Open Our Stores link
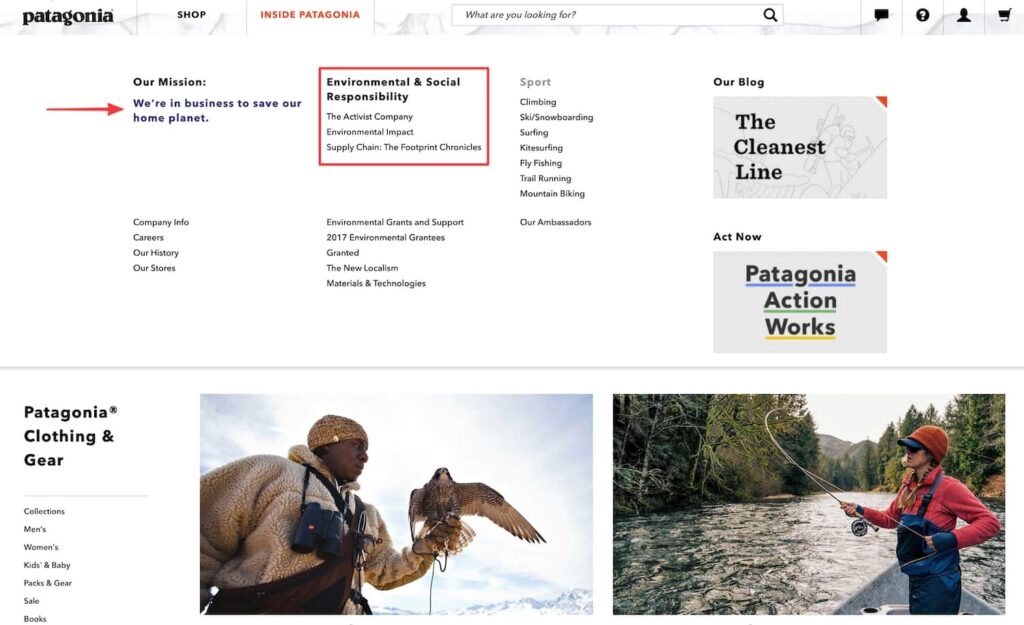Screen dimensions: 1024x625 click(x=154, y=268)
